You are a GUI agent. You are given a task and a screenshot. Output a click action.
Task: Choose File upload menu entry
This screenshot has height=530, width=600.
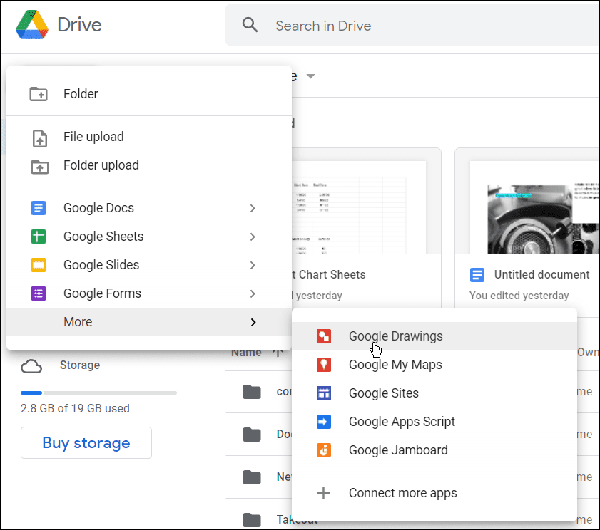click(149, 137)
